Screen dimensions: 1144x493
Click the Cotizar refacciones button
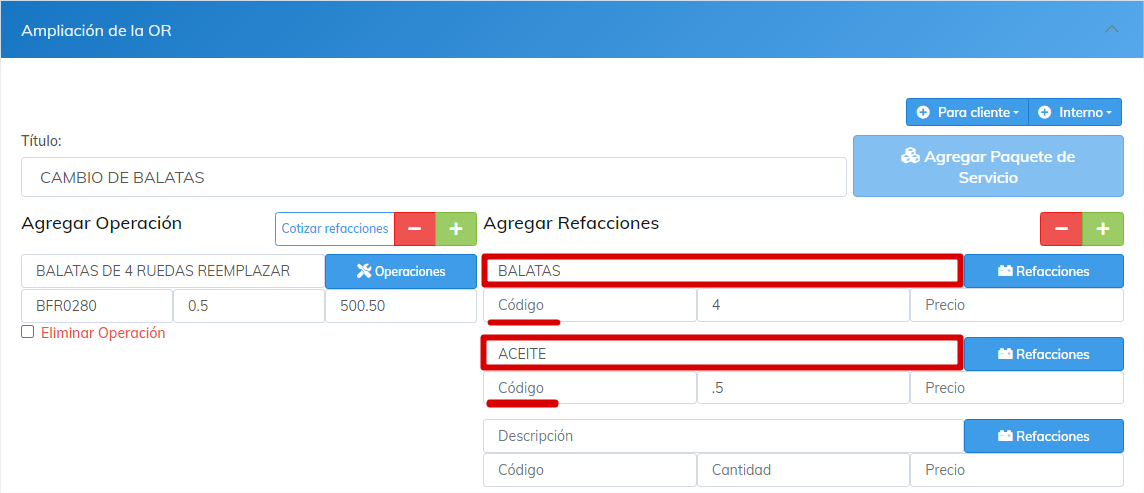pyautogui.click(x=334, y=229)
